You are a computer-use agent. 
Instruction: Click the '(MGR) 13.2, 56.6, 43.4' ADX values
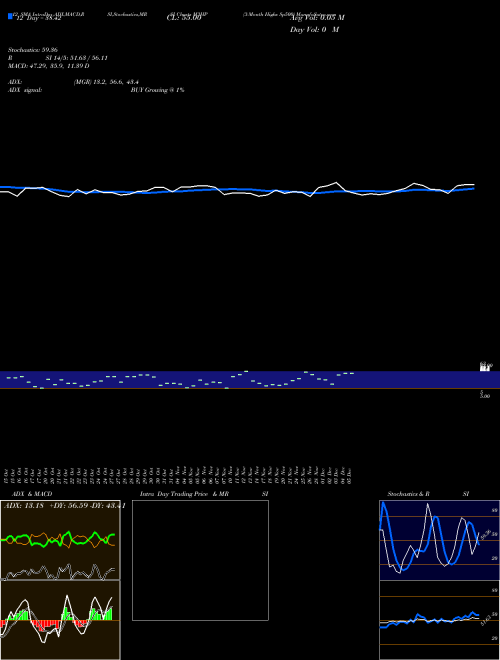(x=106, y=82)
